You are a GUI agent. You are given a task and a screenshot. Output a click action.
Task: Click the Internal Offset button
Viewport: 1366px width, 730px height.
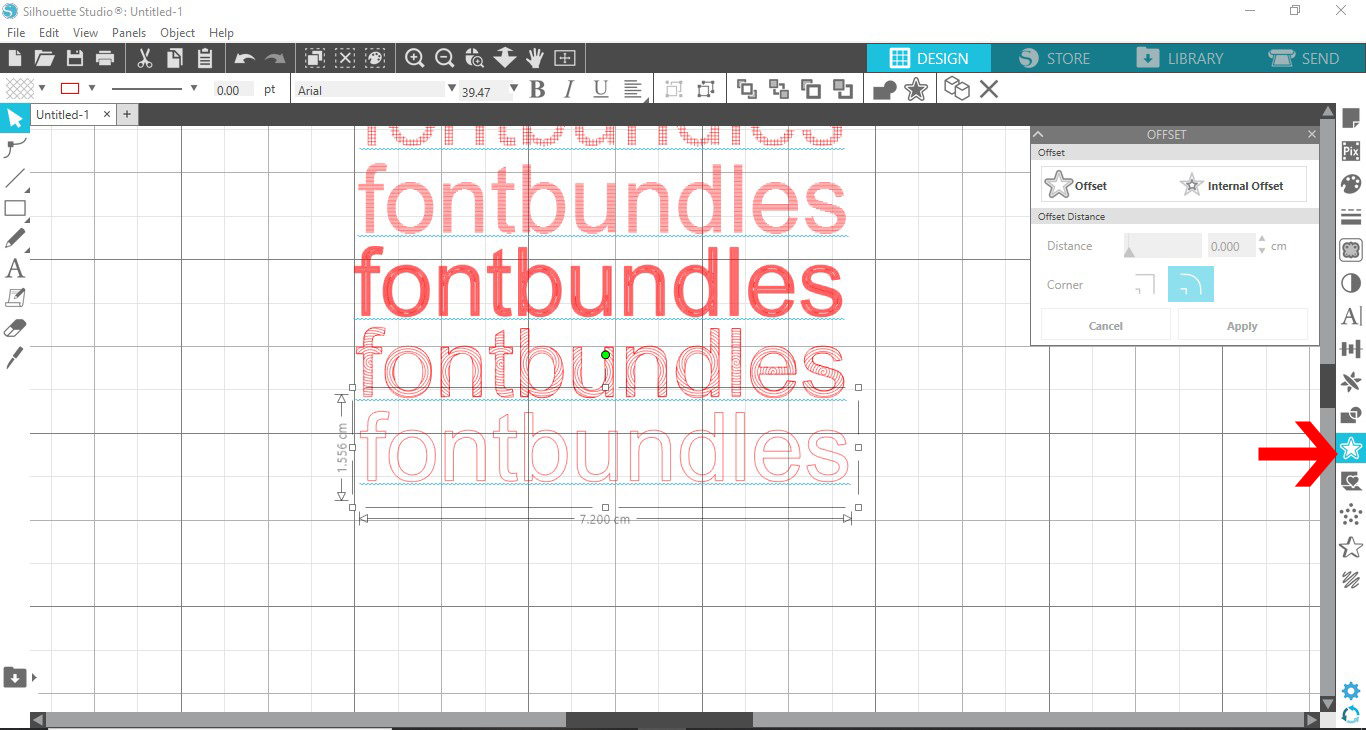coord(1232,185)
